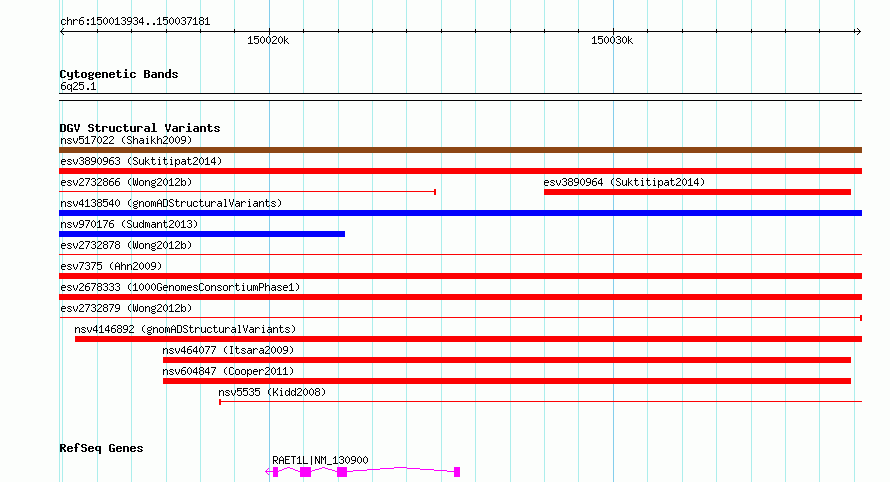
Task: Click the nsv5535 (Kidd2008) label
Action: [272, 392]
